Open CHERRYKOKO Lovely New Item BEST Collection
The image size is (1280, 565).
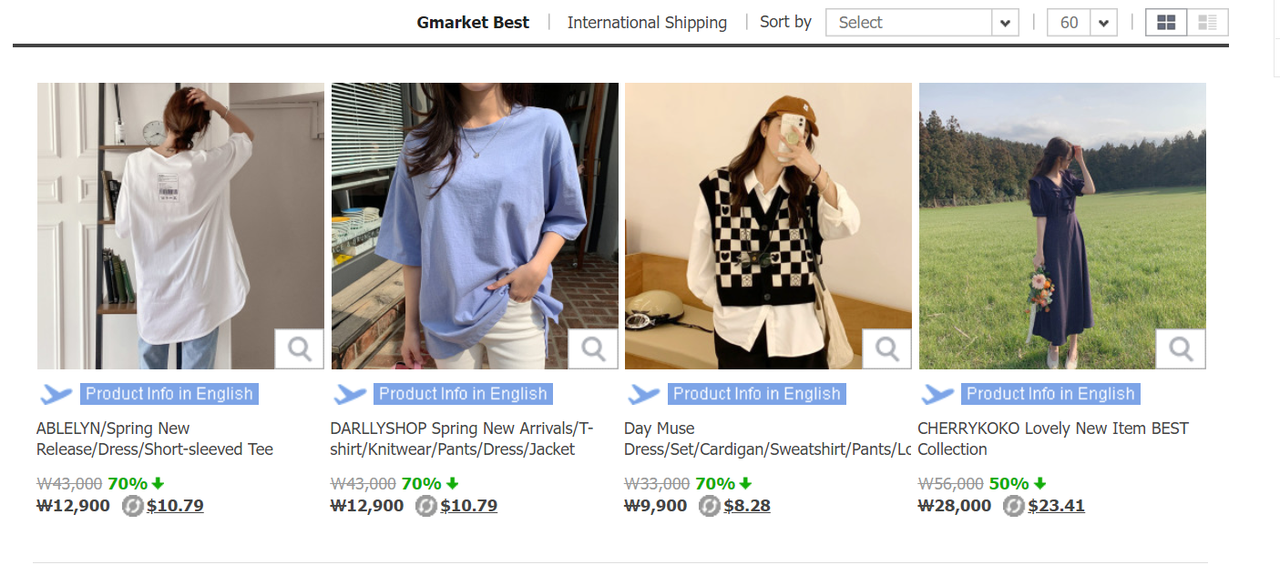[1052, 439]
